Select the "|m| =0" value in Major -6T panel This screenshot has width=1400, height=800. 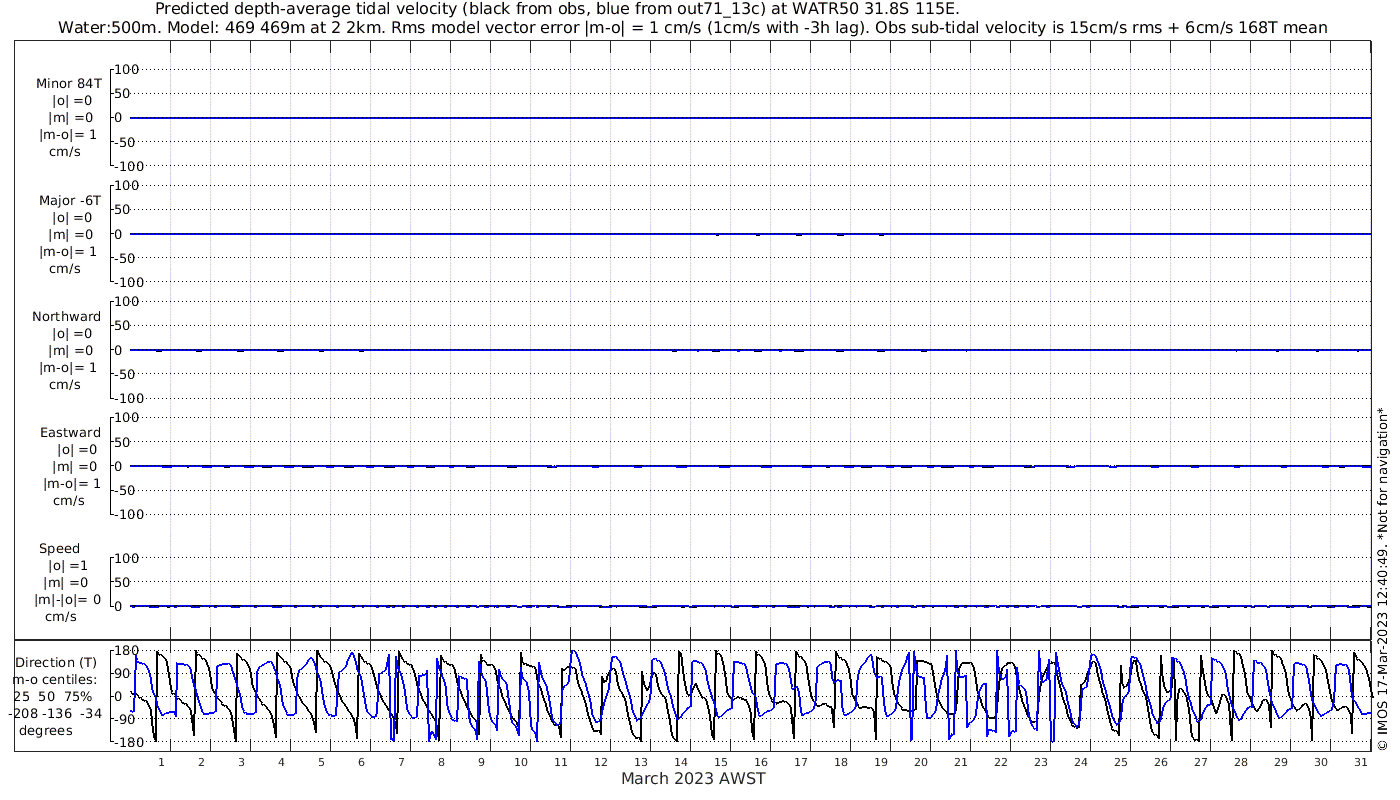coord(71,234)
